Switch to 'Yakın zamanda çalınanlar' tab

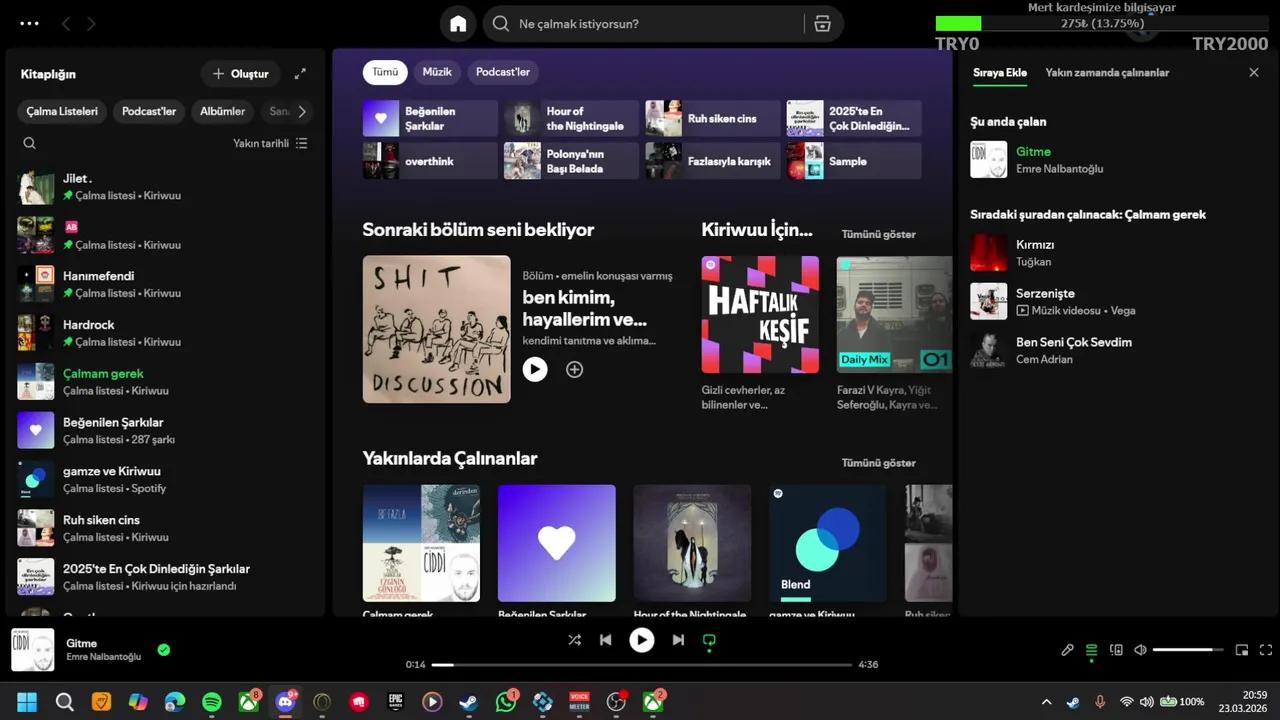[x=1107, y=73]
